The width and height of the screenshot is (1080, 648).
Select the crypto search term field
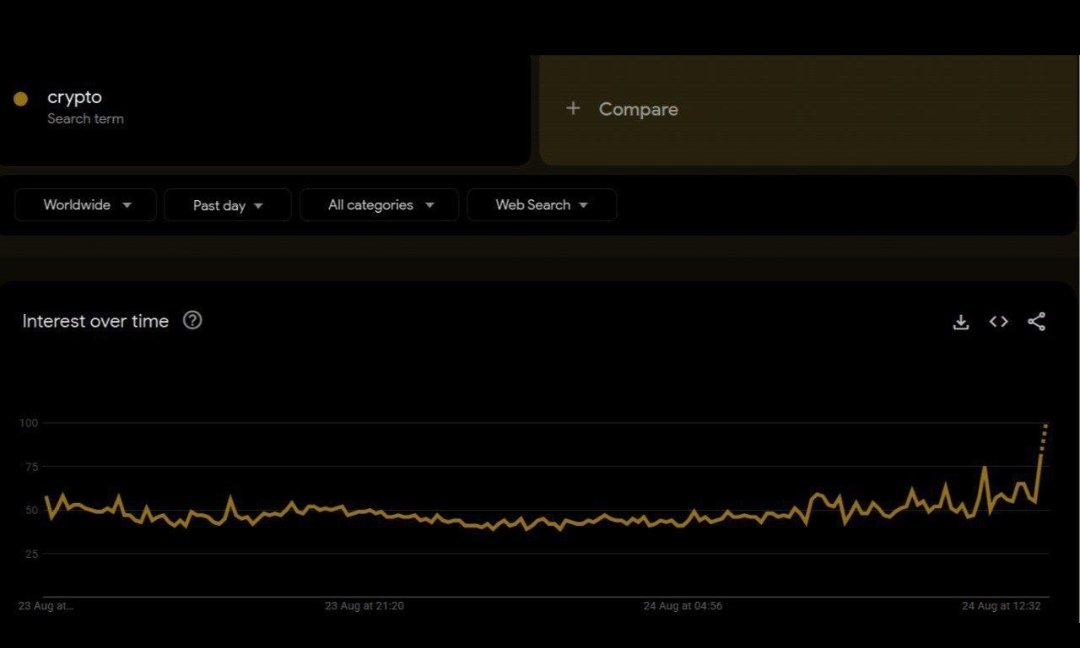[264, 110]
